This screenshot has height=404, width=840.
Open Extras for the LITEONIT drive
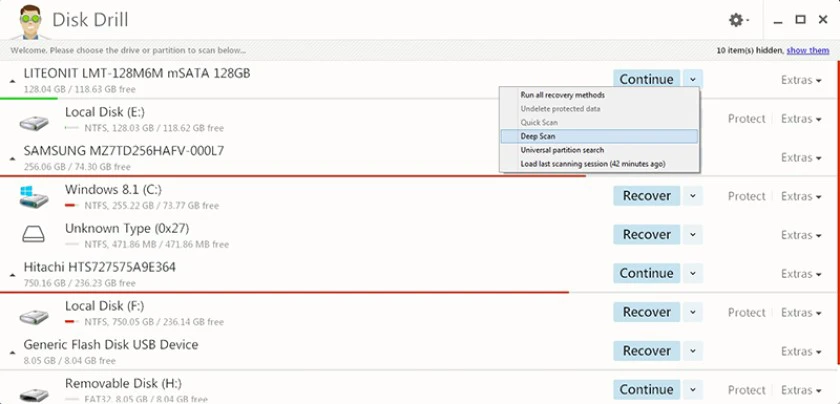[x=801, y=80]
